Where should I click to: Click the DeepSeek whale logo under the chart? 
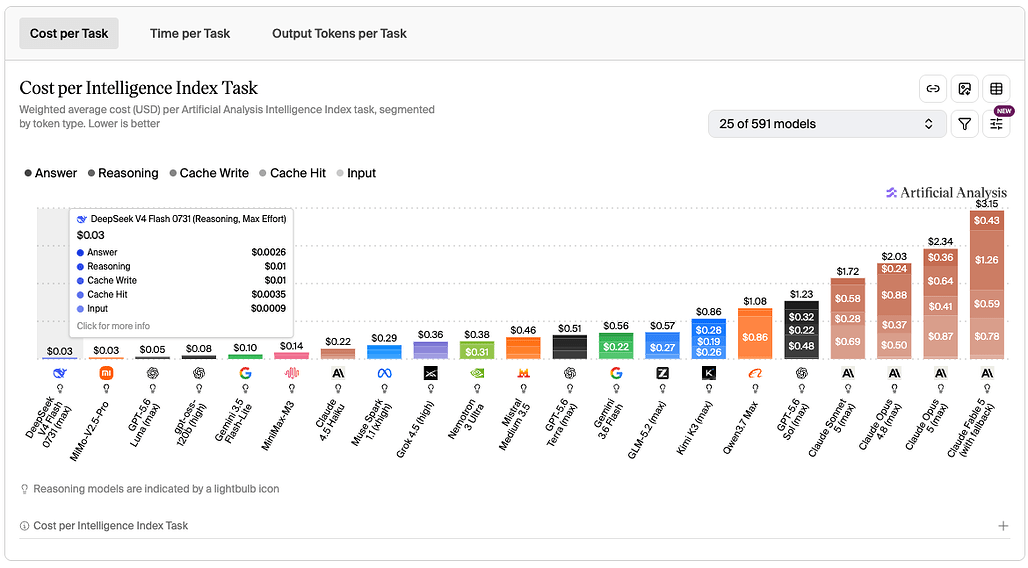tap(60, 373)
